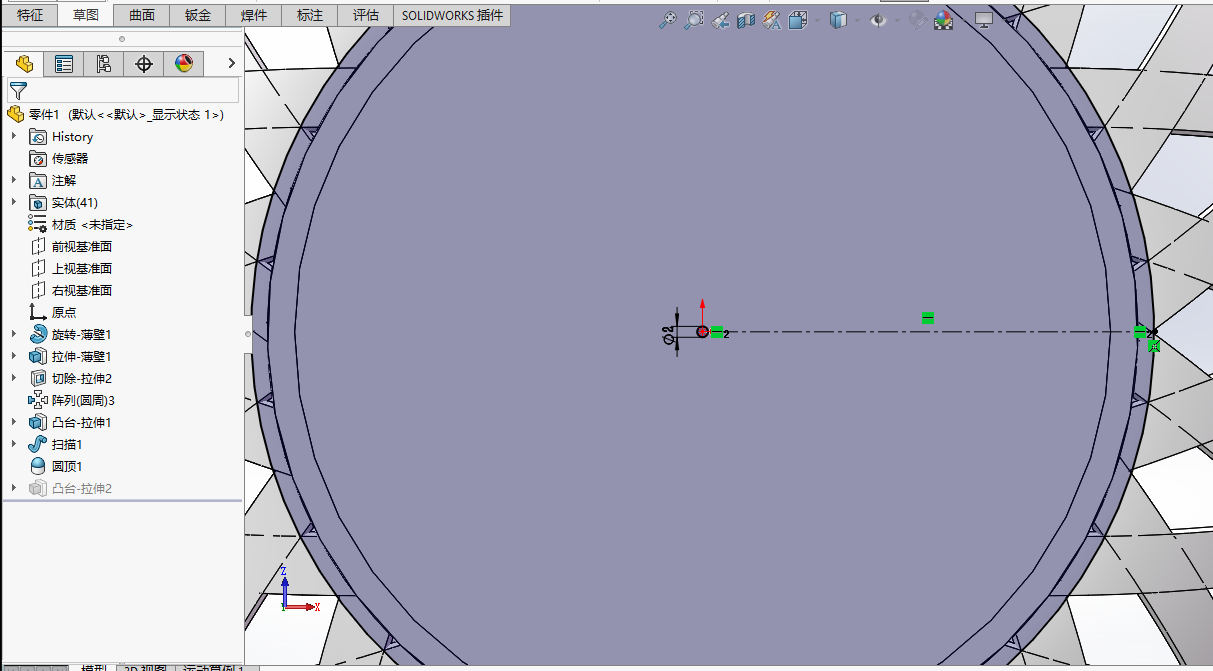
Task: Click the Dynamic Annotation Views icon
Action: click(x=771, y=19)
